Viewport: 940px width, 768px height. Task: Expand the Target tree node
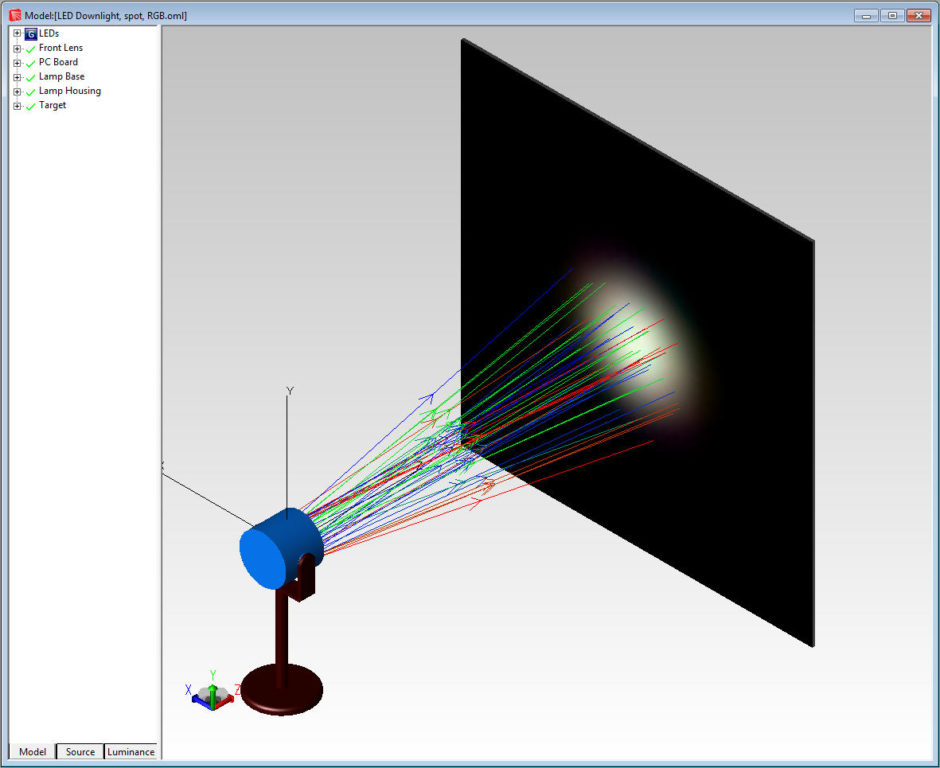click(16, 105)
